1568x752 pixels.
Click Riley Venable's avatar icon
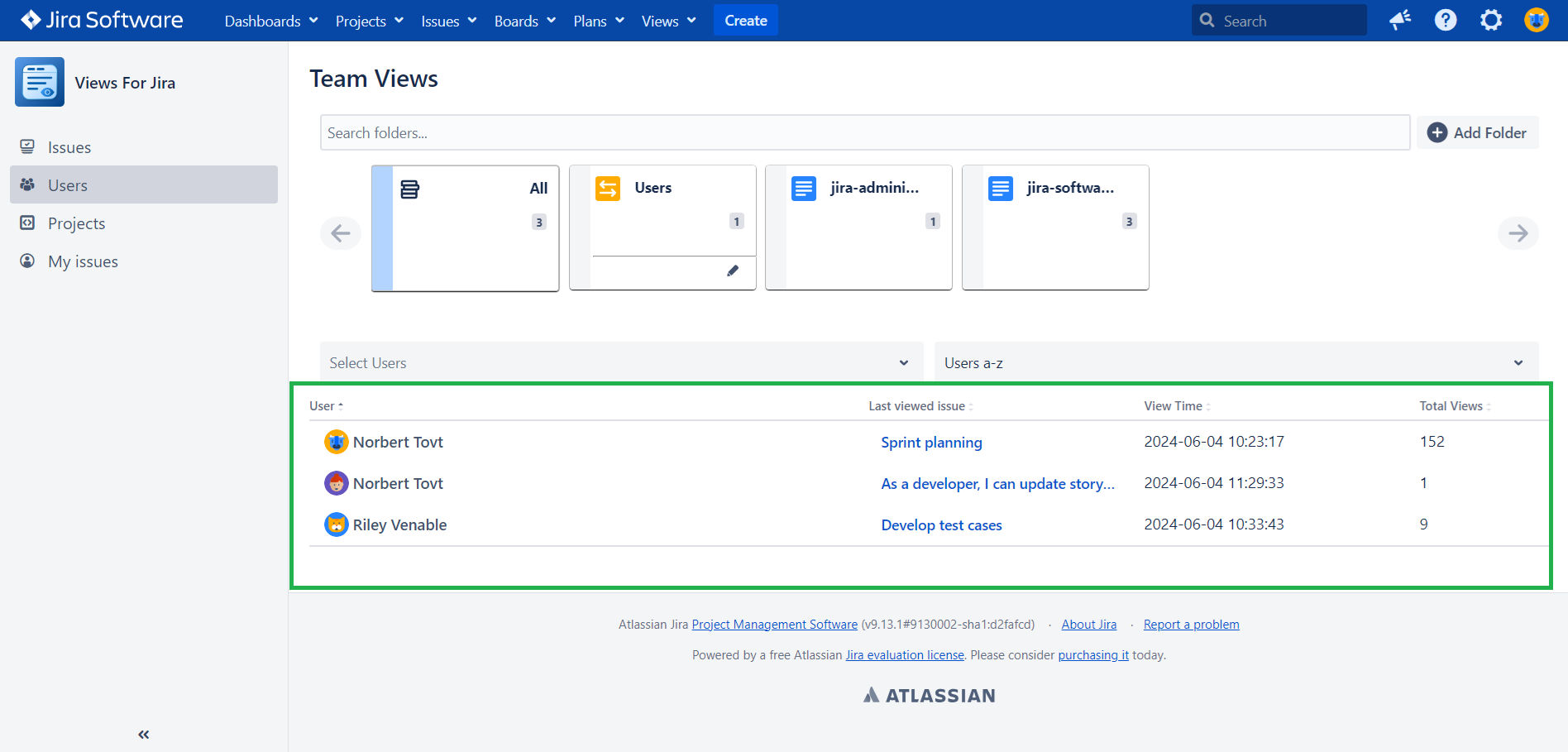click(x=336, y=524)
